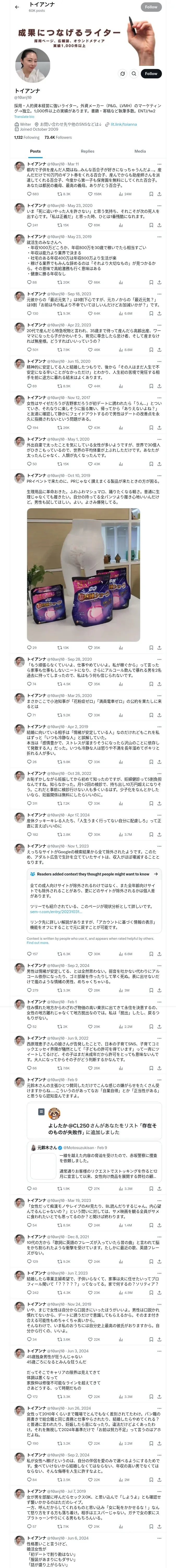Open the 73.4K Followers list
The image size is (176, 1568).
[x=58, y=137]
